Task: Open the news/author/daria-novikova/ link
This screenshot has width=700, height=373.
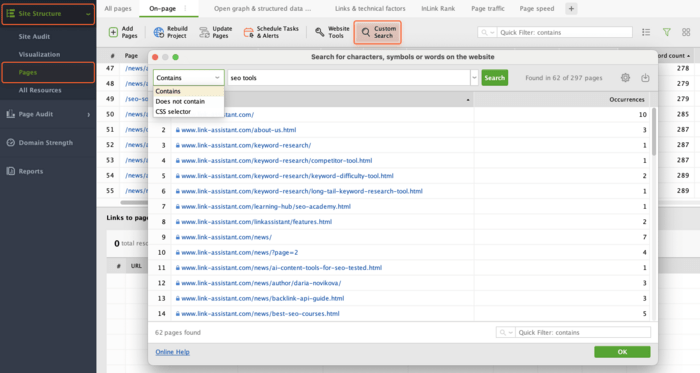Action: click(261, 283)
